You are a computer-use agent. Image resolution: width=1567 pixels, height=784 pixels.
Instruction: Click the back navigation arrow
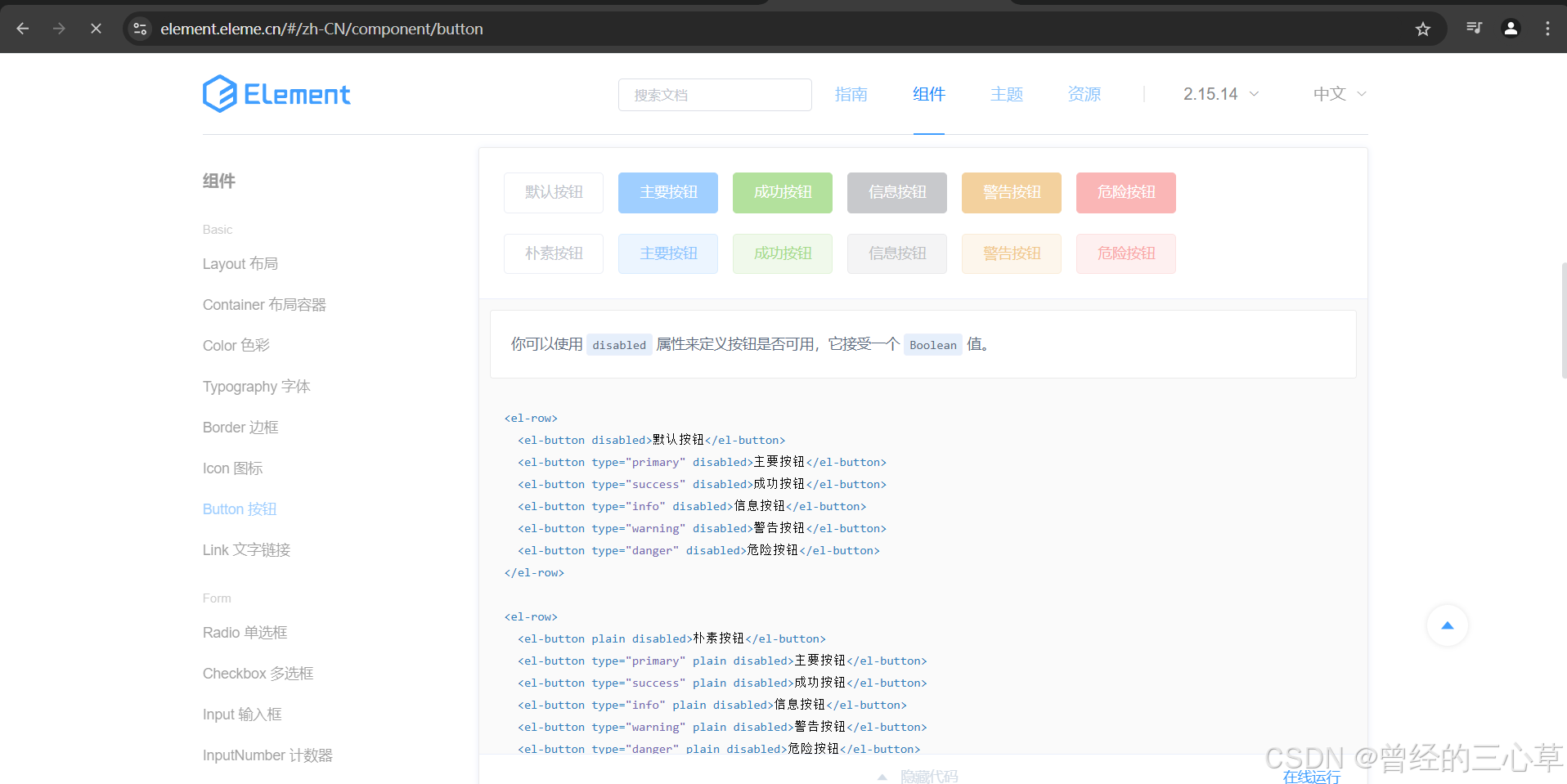pyautogui.click(x=22, y=28)
